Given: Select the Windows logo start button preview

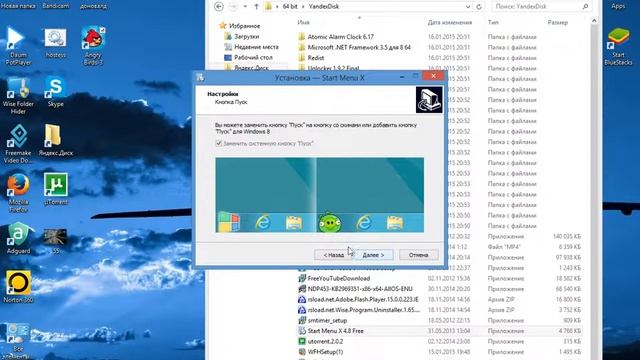Looking at the screenshot, I should coord(229,223).
